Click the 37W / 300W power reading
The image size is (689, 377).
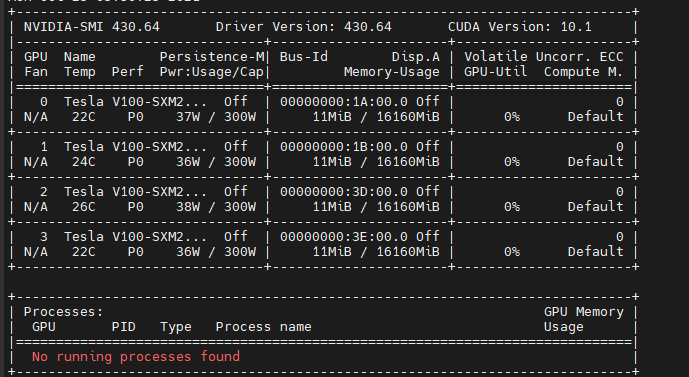[x=216, y=117]
